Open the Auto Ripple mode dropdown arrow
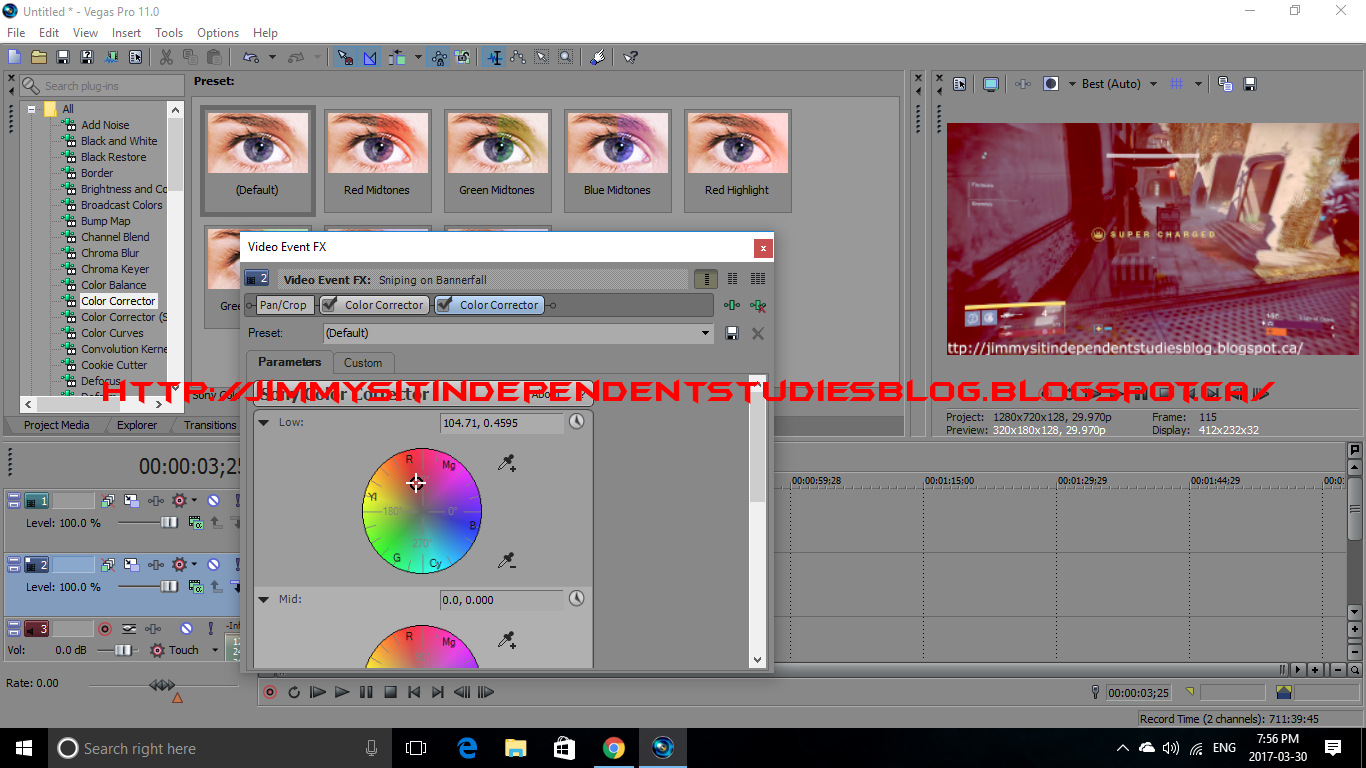The image size is (1366, 768). coord(416,58)
